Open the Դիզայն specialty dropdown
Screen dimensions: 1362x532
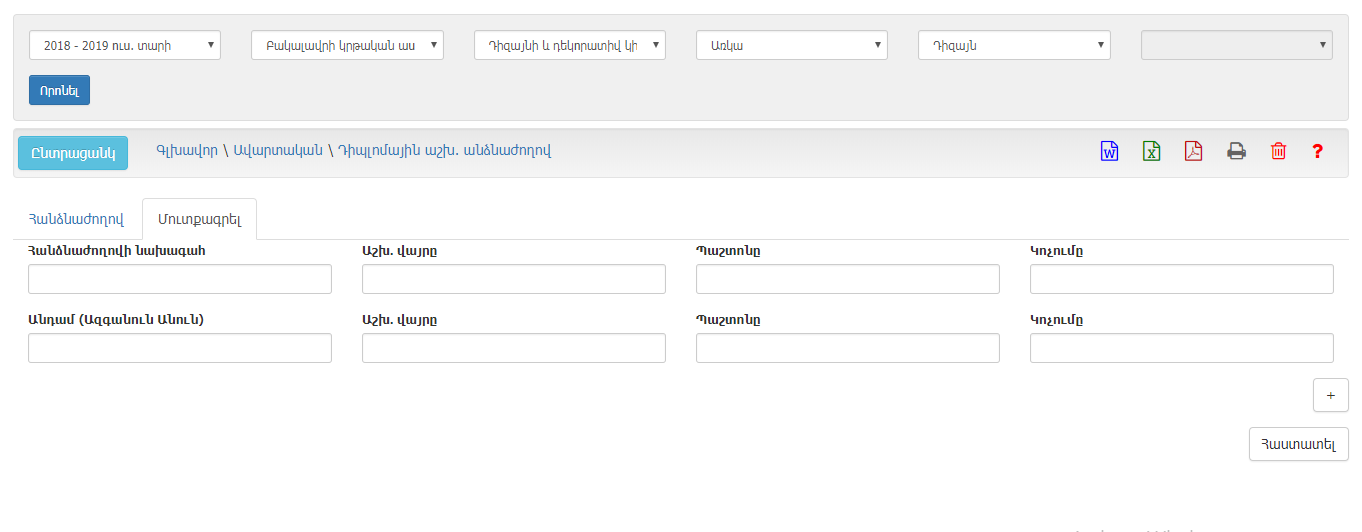point(1013,45)
